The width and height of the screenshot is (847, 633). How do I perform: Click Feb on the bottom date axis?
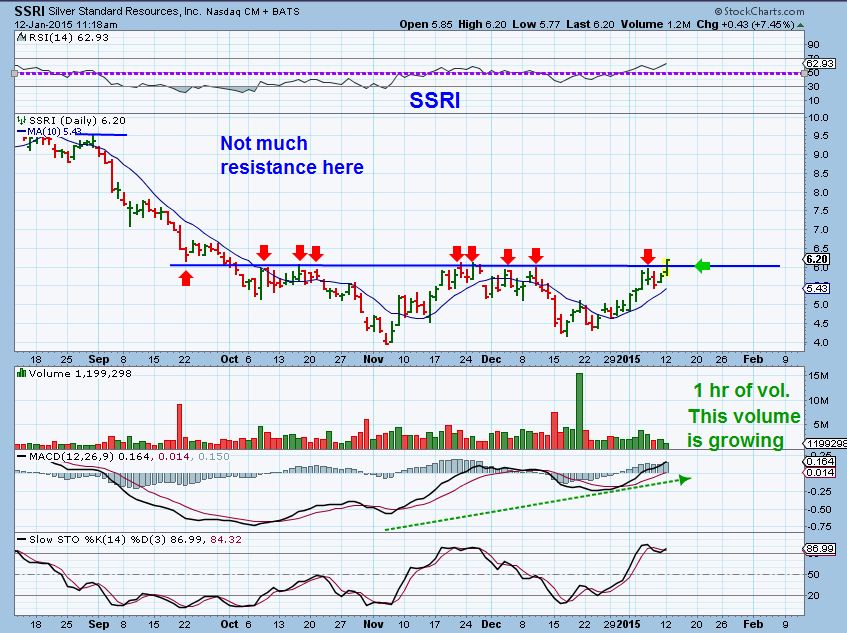point(753,624)
